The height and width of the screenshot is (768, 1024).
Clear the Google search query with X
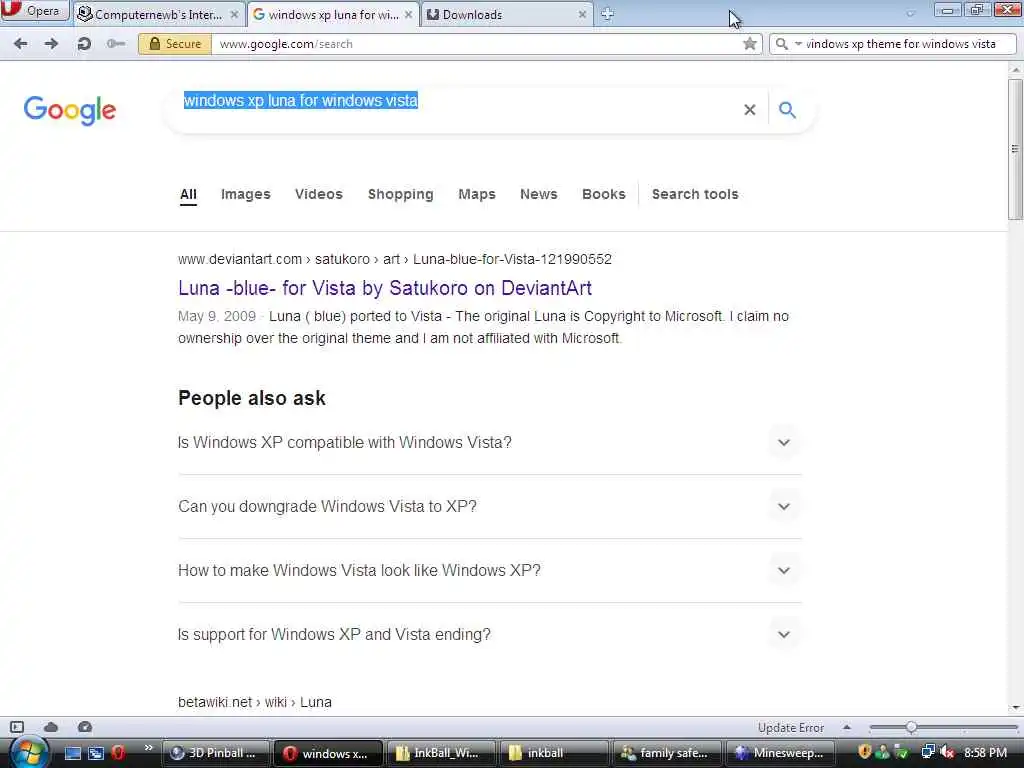coord(750,110)
